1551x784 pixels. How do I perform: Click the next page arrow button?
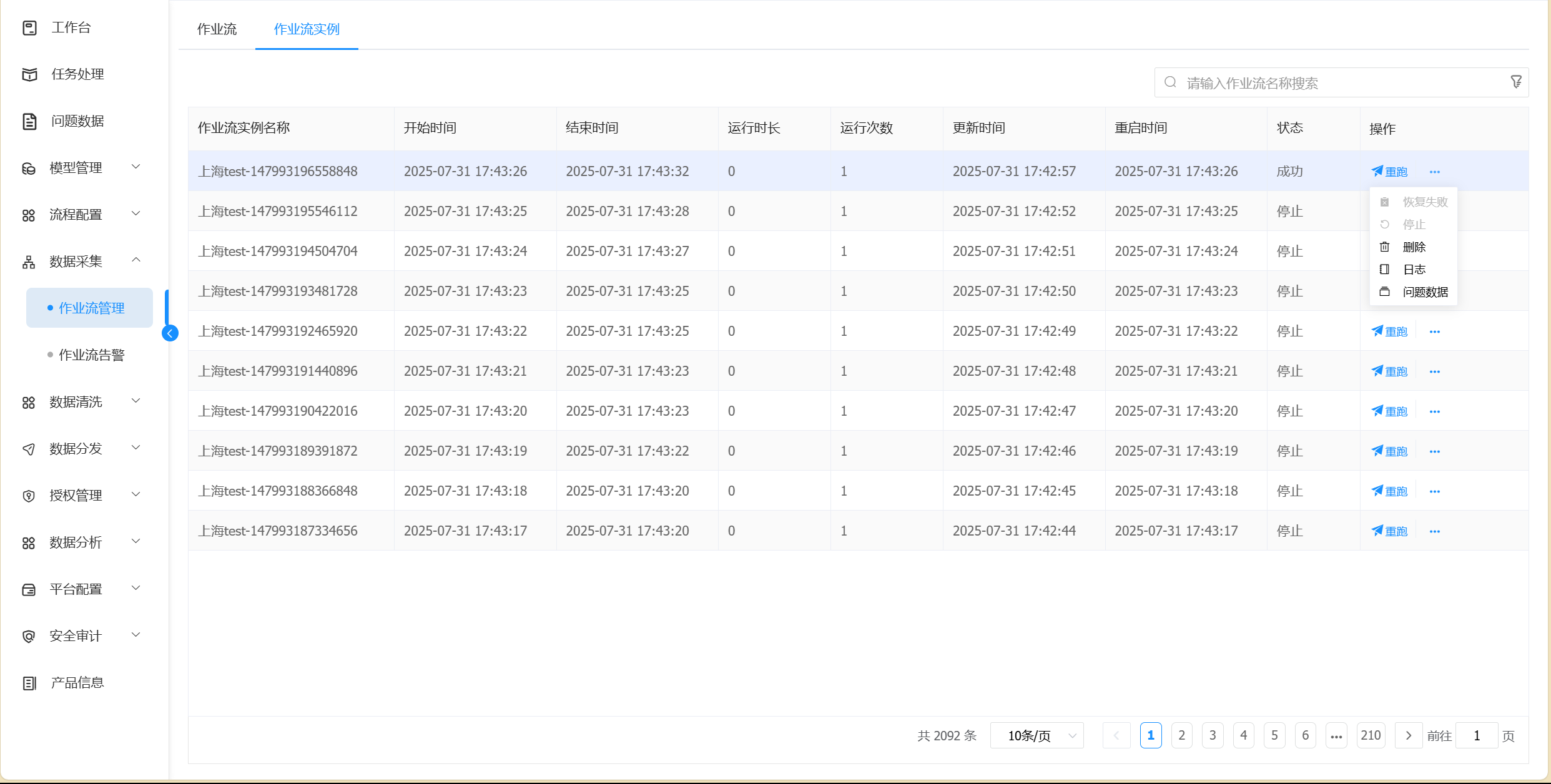pos(1409,736)
